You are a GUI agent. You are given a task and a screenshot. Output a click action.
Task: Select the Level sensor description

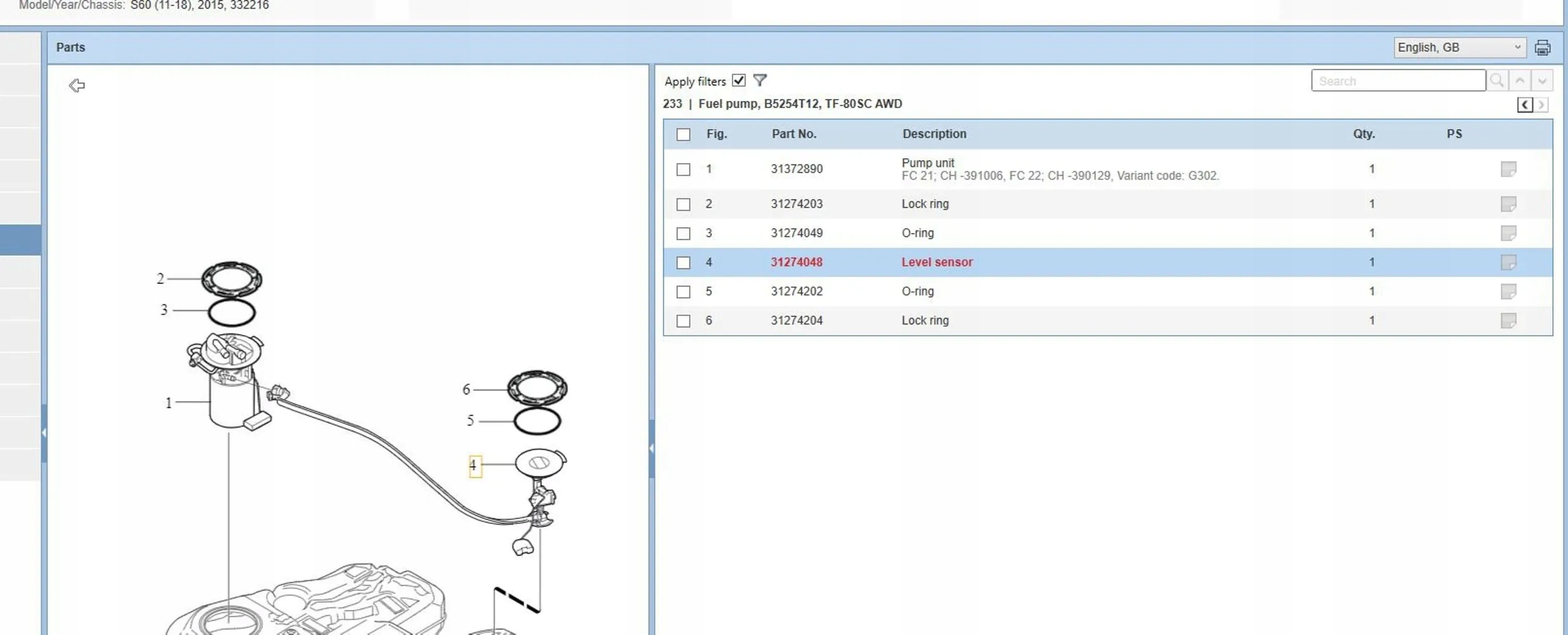click(x=937, y=262)
